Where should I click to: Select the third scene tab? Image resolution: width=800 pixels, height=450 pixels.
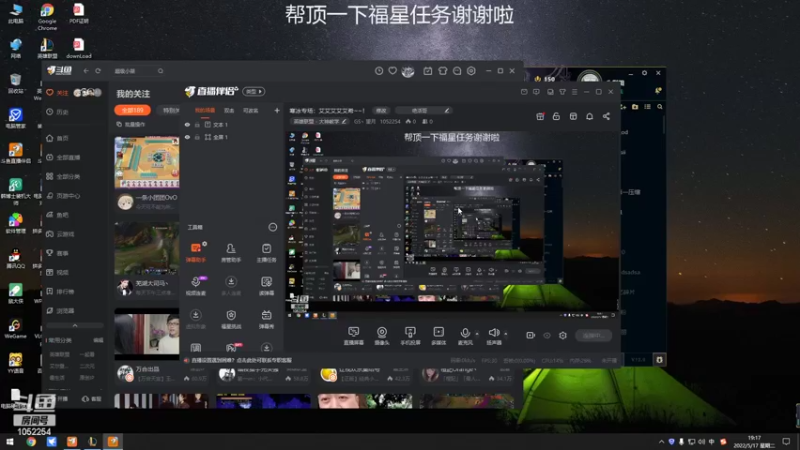251,110
